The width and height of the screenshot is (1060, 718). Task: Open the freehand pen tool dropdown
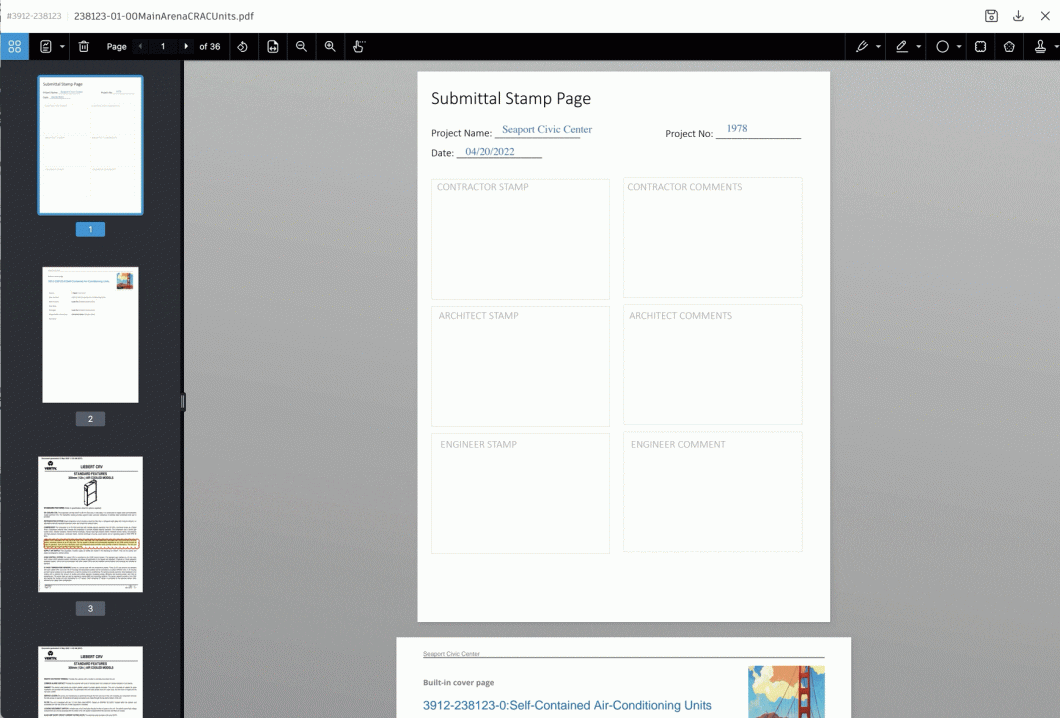point(878,47)
